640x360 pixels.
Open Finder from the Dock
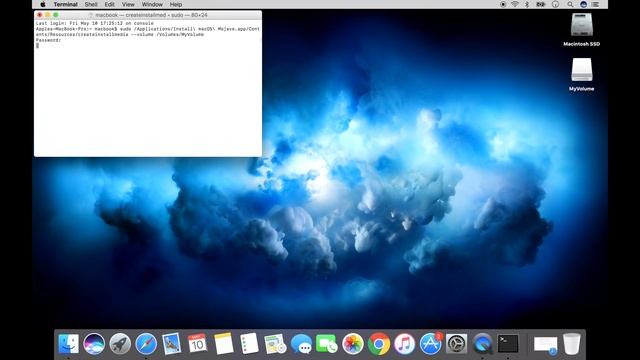[68, 344]
